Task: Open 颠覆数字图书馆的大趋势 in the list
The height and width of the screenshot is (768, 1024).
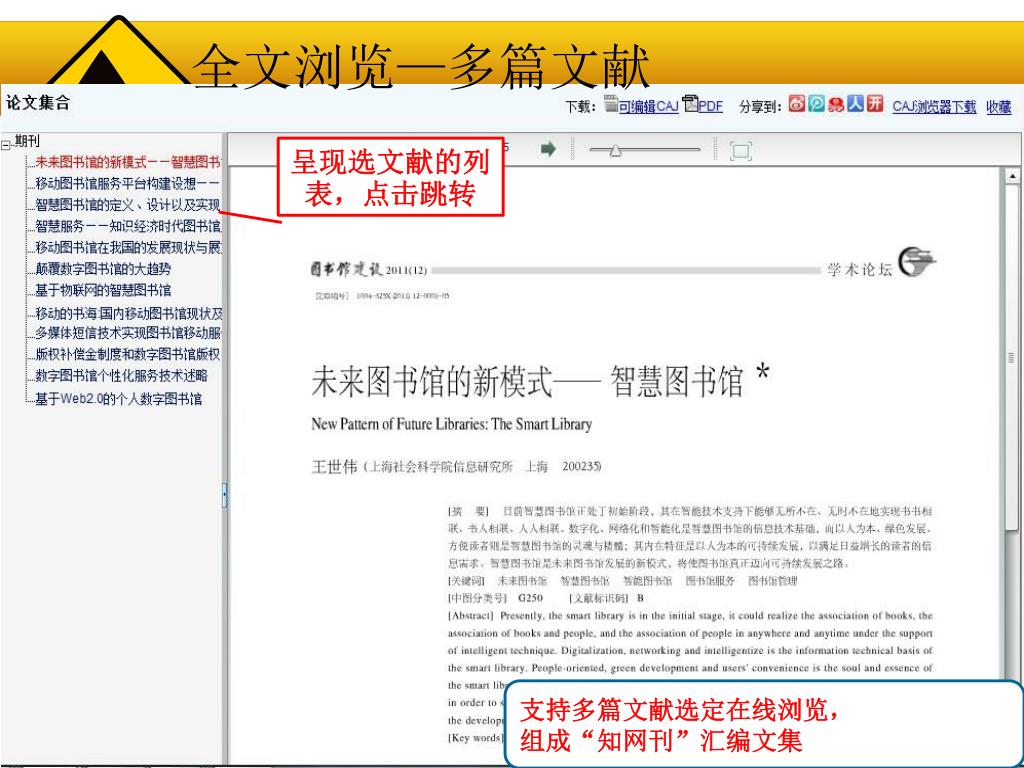Action: coord(102,269)
